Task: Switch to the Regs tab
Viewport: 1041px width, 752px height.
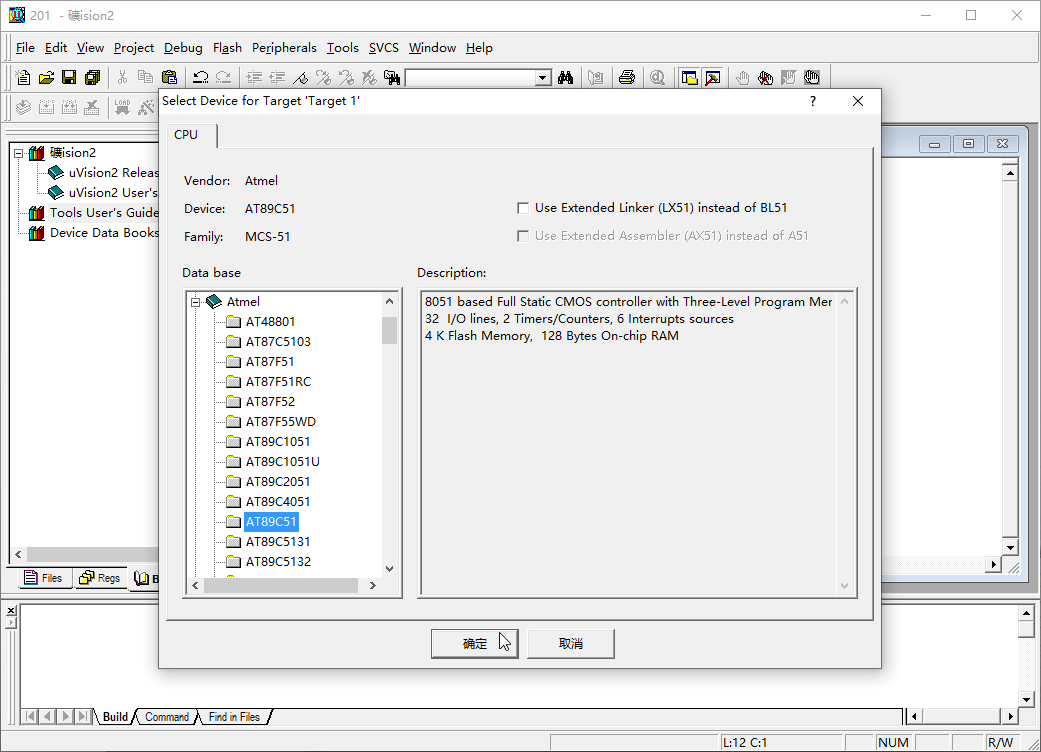Action: [x=100, y=578]
